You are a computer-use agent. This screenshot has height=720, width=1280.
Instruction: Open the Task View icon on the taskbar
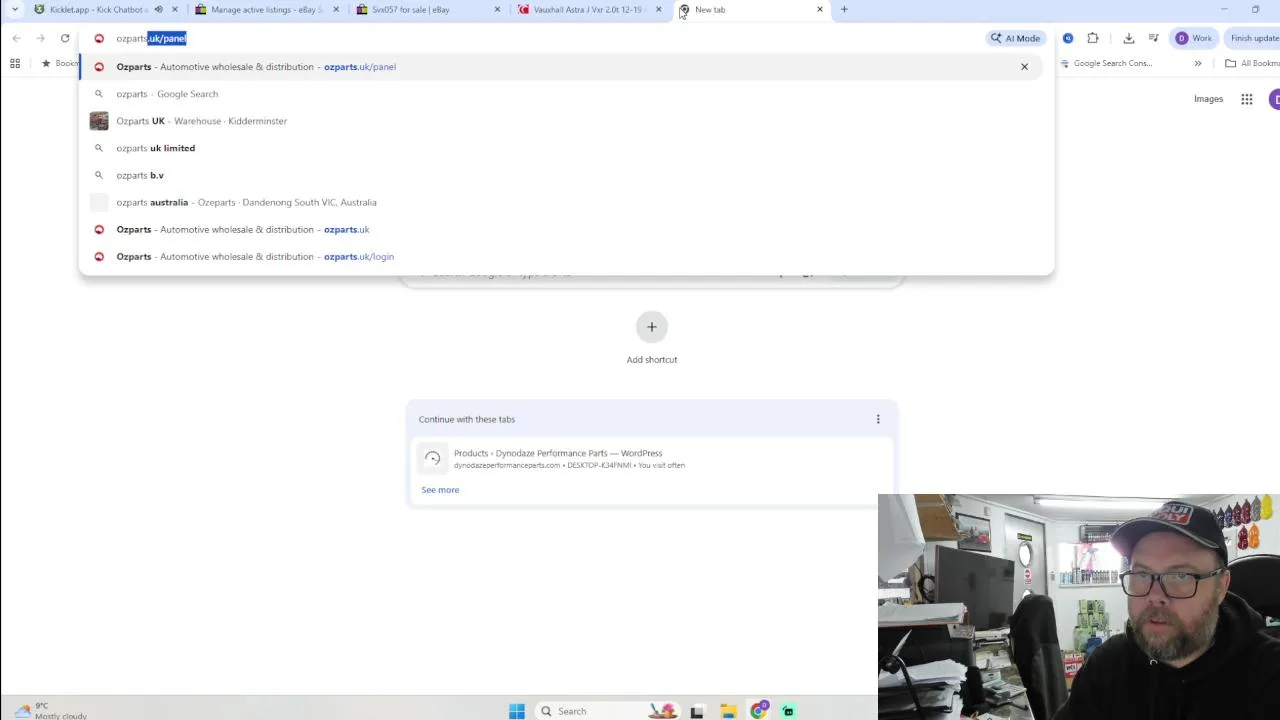[x=697, y=711]
